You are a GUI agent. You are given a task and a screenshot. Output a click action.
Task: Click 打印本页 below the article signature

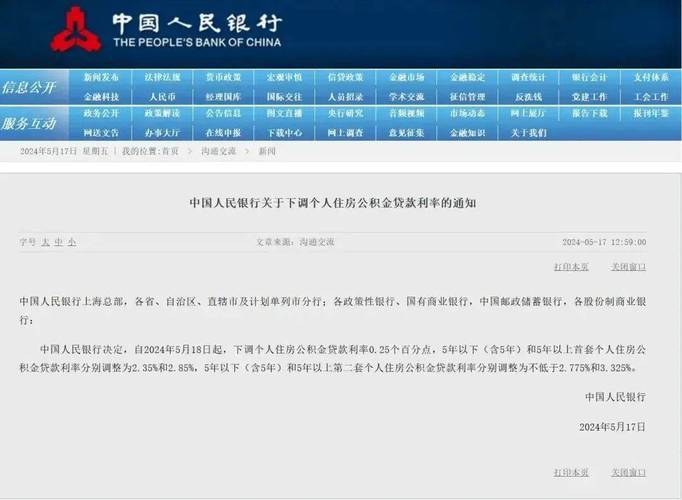[x=571, y=472]
